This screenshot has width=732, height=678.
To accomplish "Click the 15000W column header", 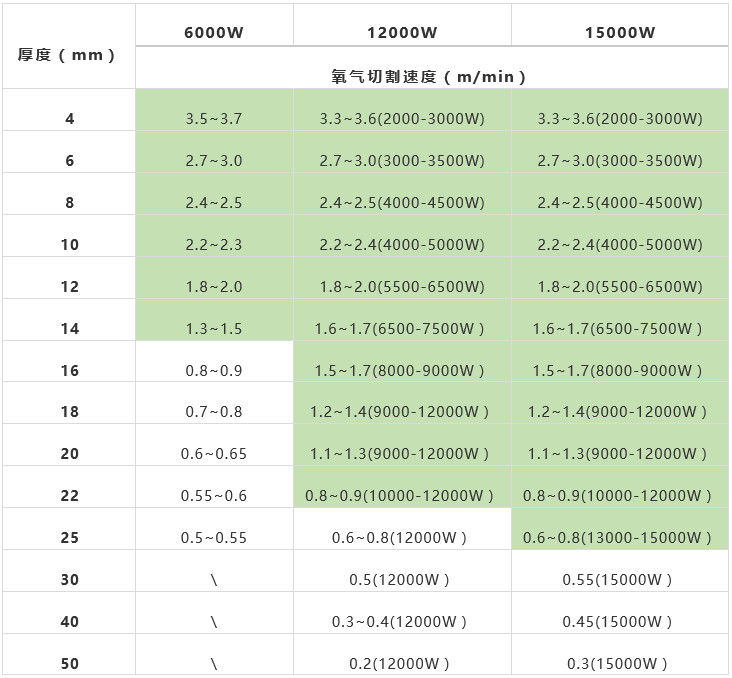I will coord(620,32).
